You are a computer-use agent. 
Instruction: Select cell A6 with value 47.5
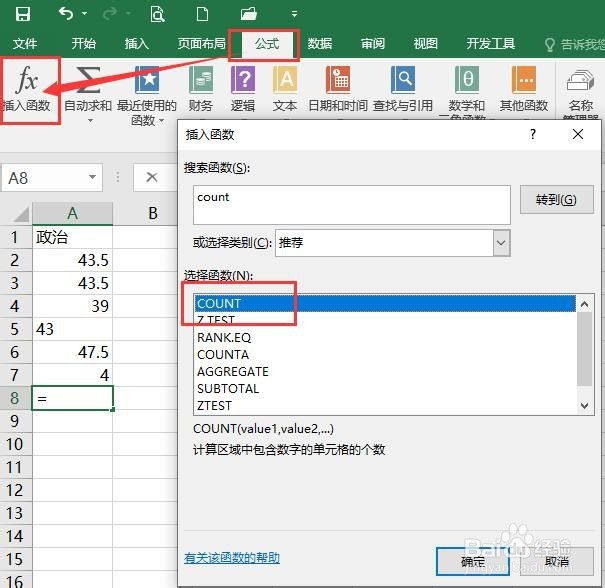coord(73,352)
